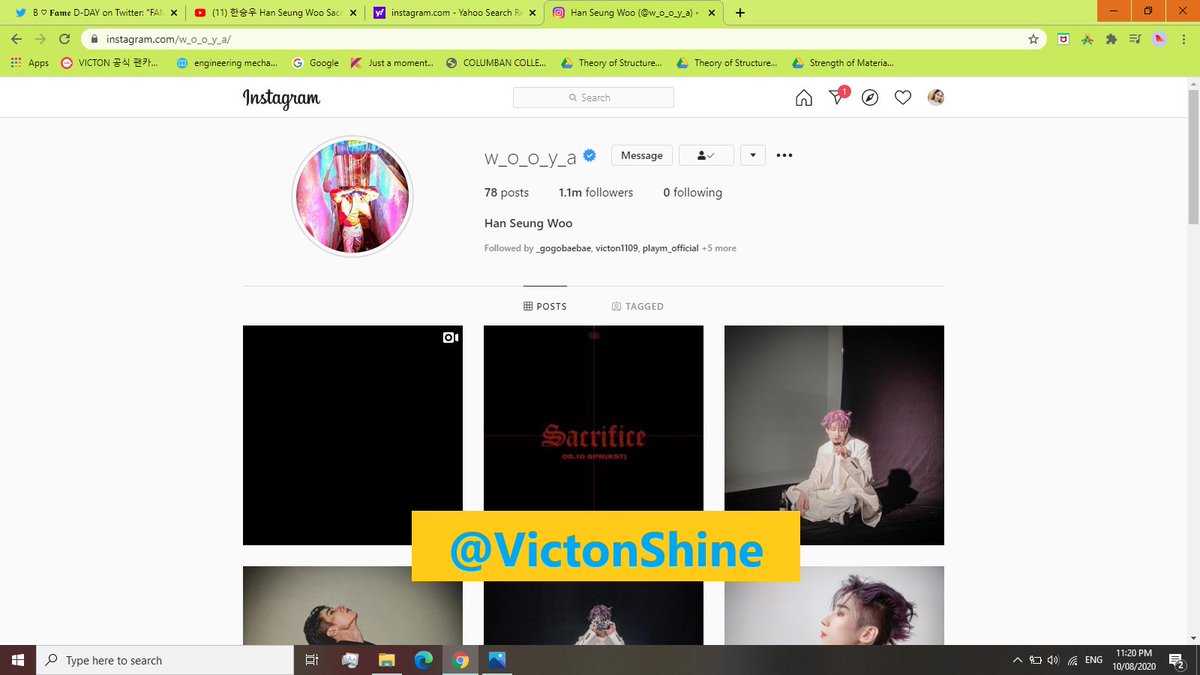Image resolution: width=1200 pixels, height=675 pixels.
Task: Open the notification center icon
Action: click(1177, 660)
